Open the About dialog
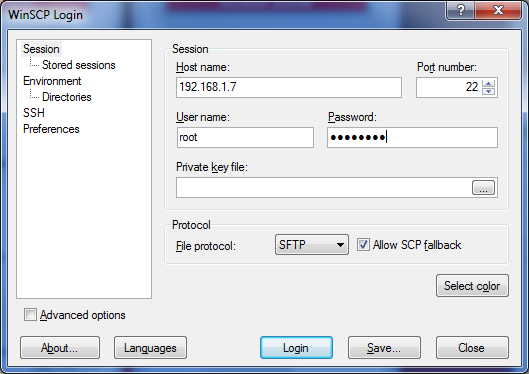Screen dimensions: 529x374 [x=60, y=348]
